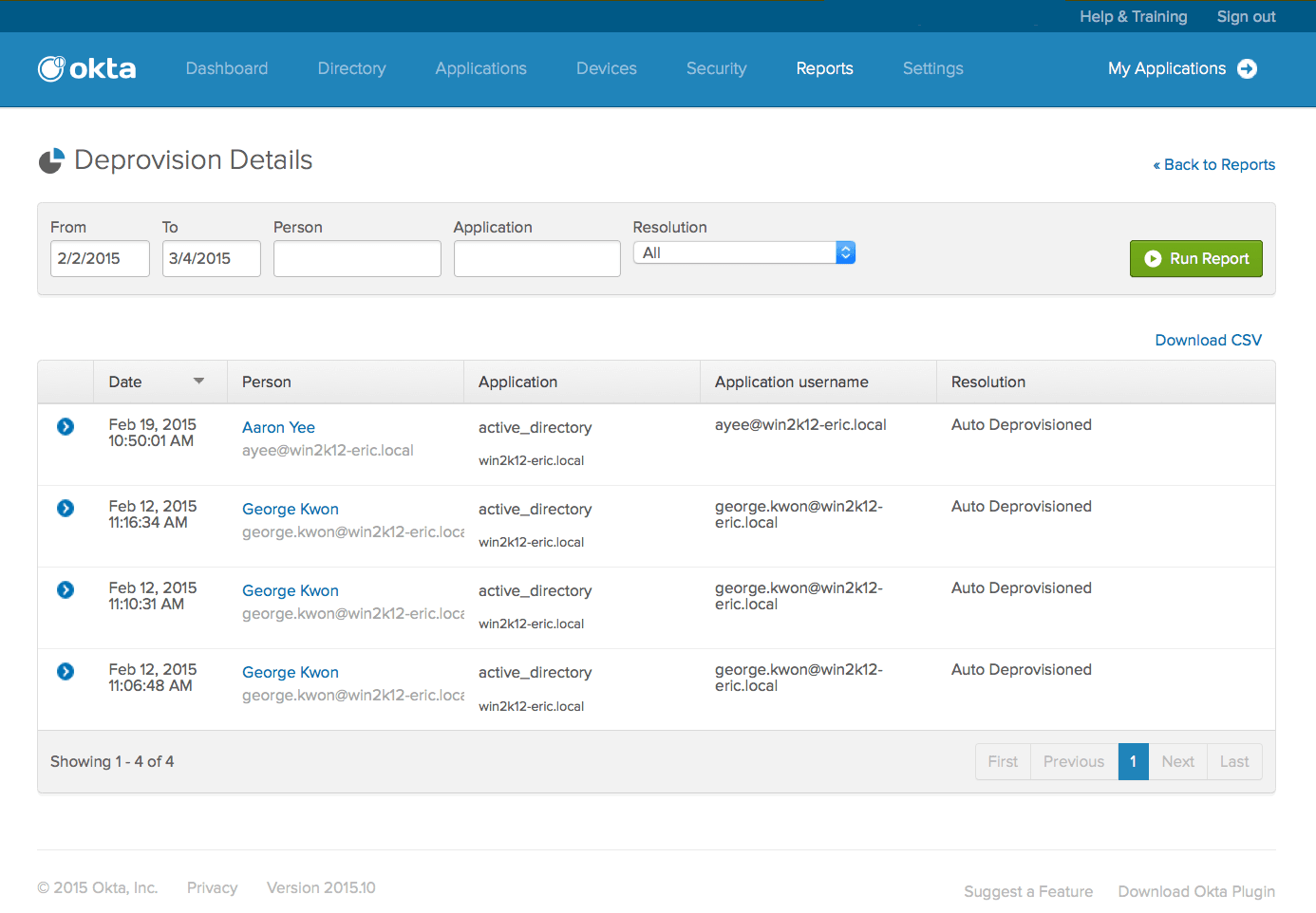
Task: Sort by Date column arrow
Action: click(x=198, y=382)
